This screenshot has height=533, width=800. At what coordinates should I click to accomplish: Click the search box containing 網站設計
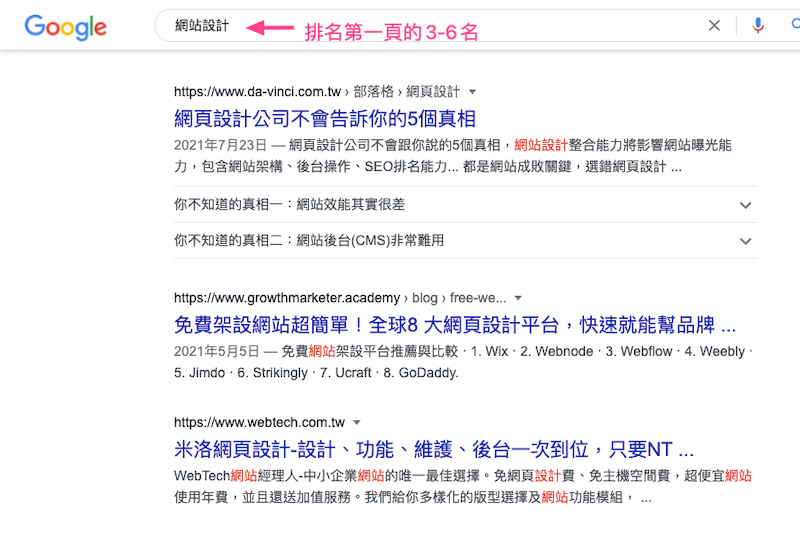click(x=477, y=26)
